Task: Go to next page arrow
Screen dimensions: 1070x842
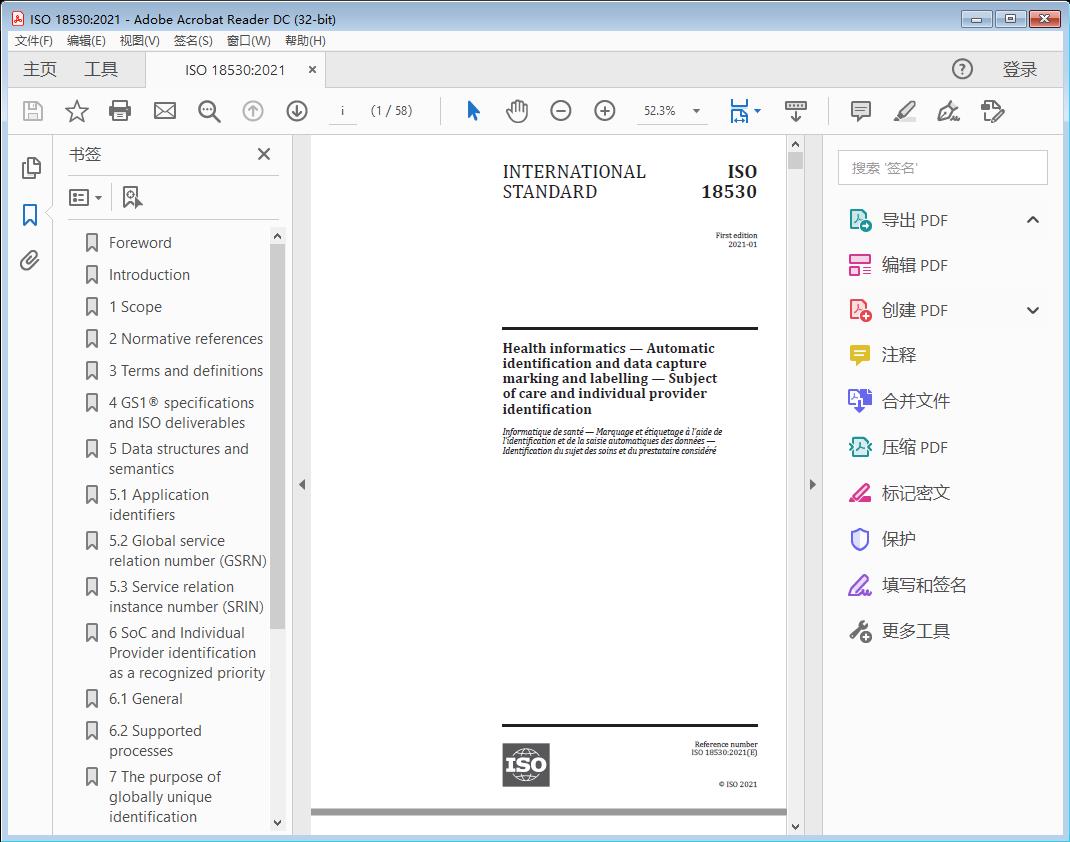Action: coord(297,111)
